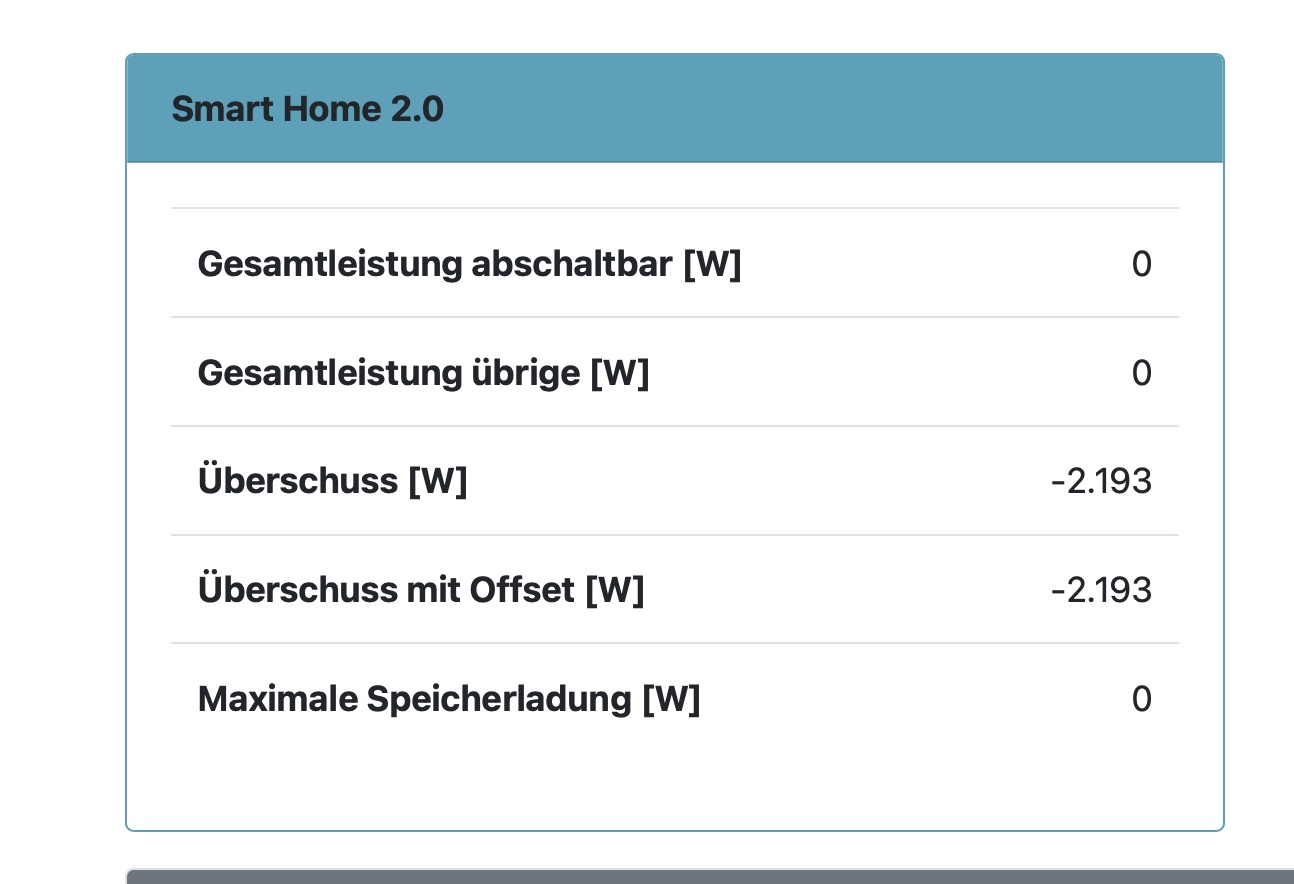Screen dimensions: 1294x884
Task: Click the Maximale Speicherladung value 0
Action: 1141,699
